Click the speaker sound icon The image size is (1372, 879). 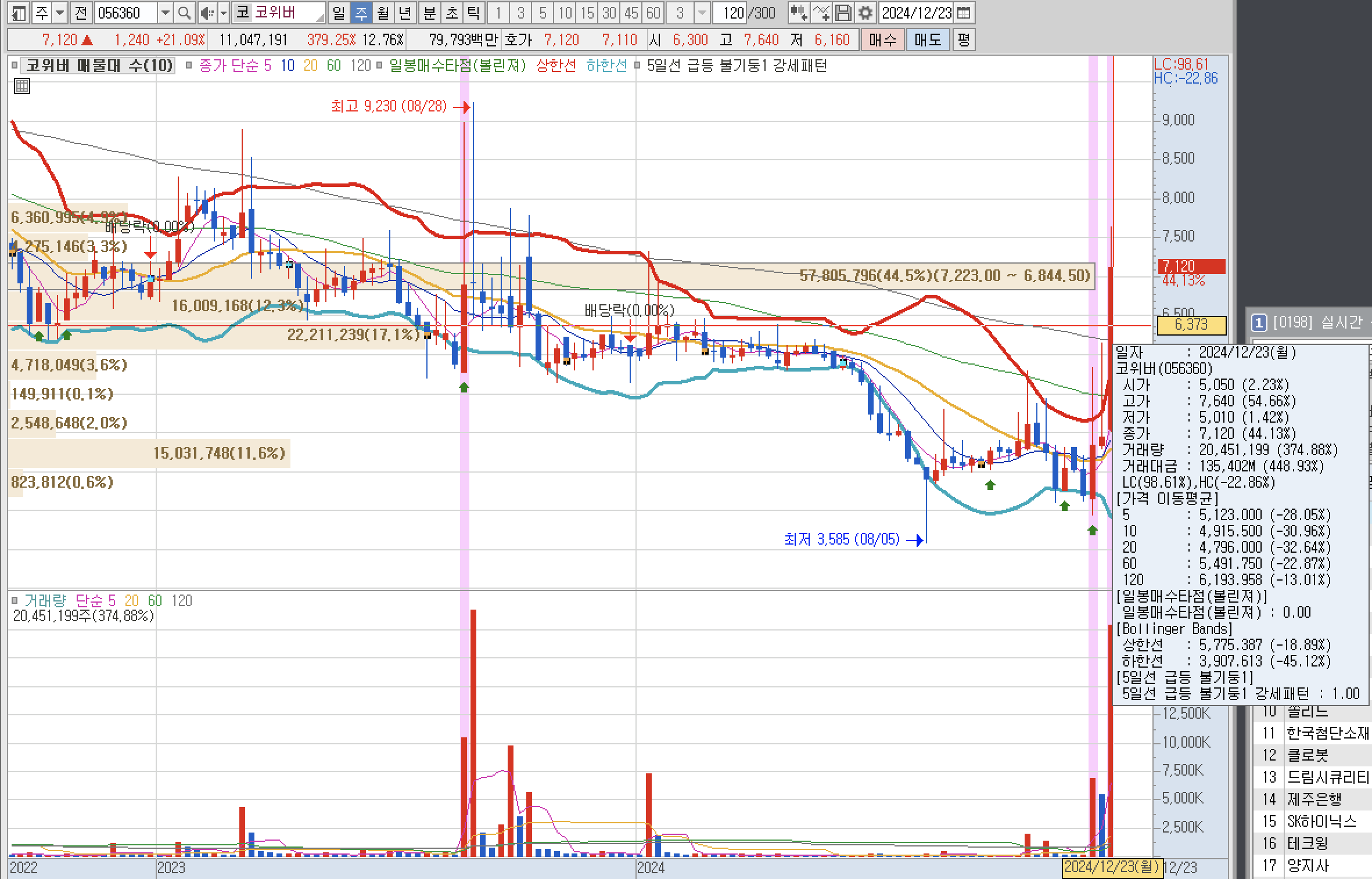click(206, 13)
